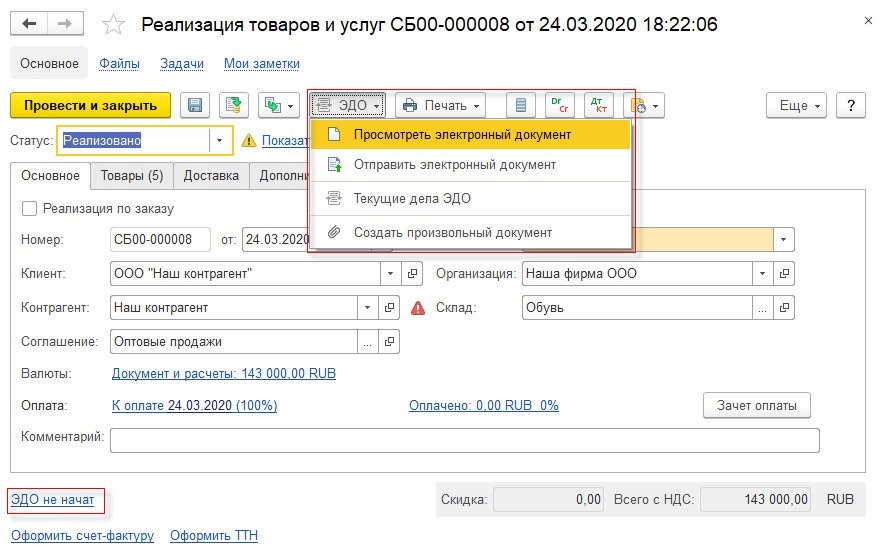Open the ЭДО не начат status link
882x553 pixels.
pos(52,500)
